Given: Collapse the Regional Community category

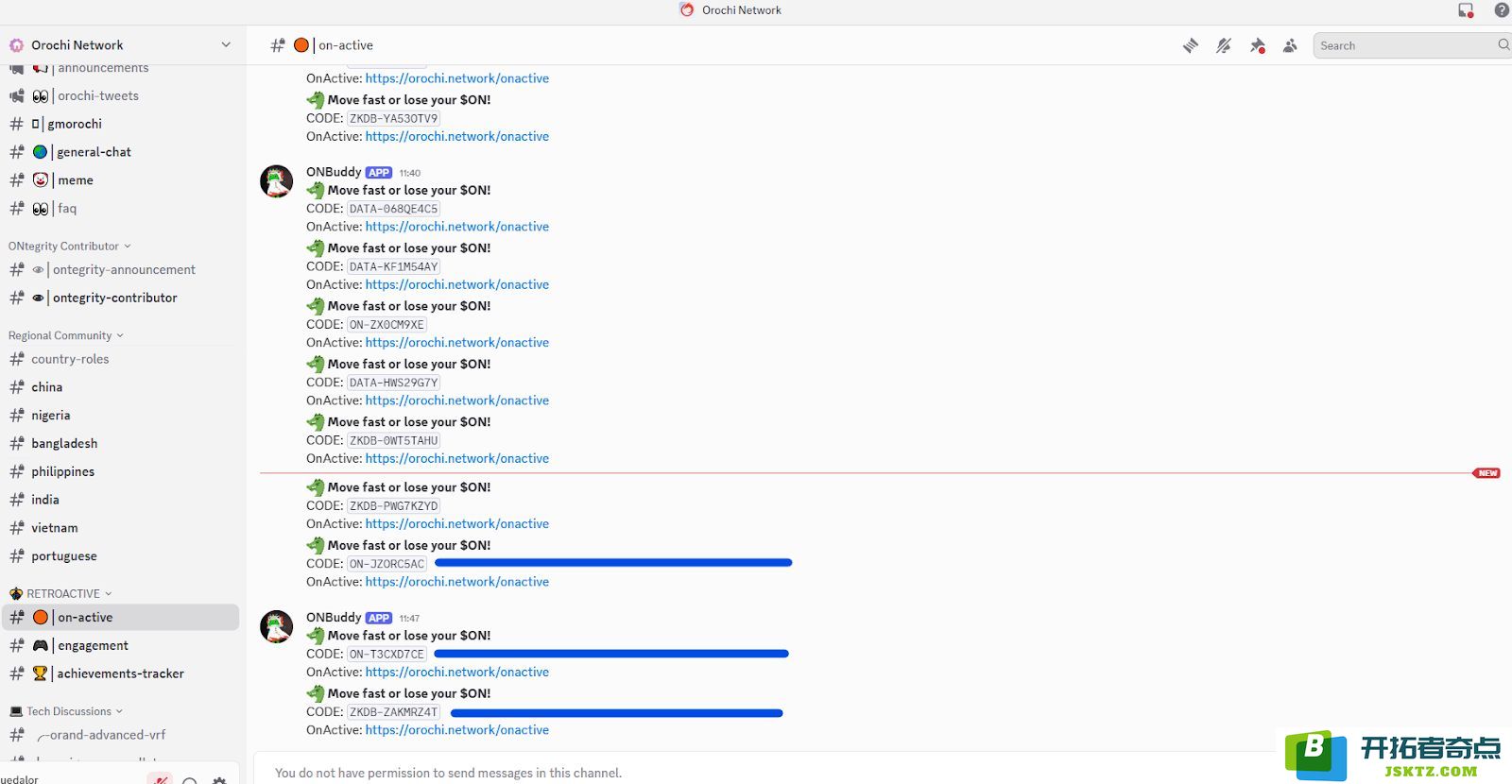Looking at the screenshot, I should point(66,335).
